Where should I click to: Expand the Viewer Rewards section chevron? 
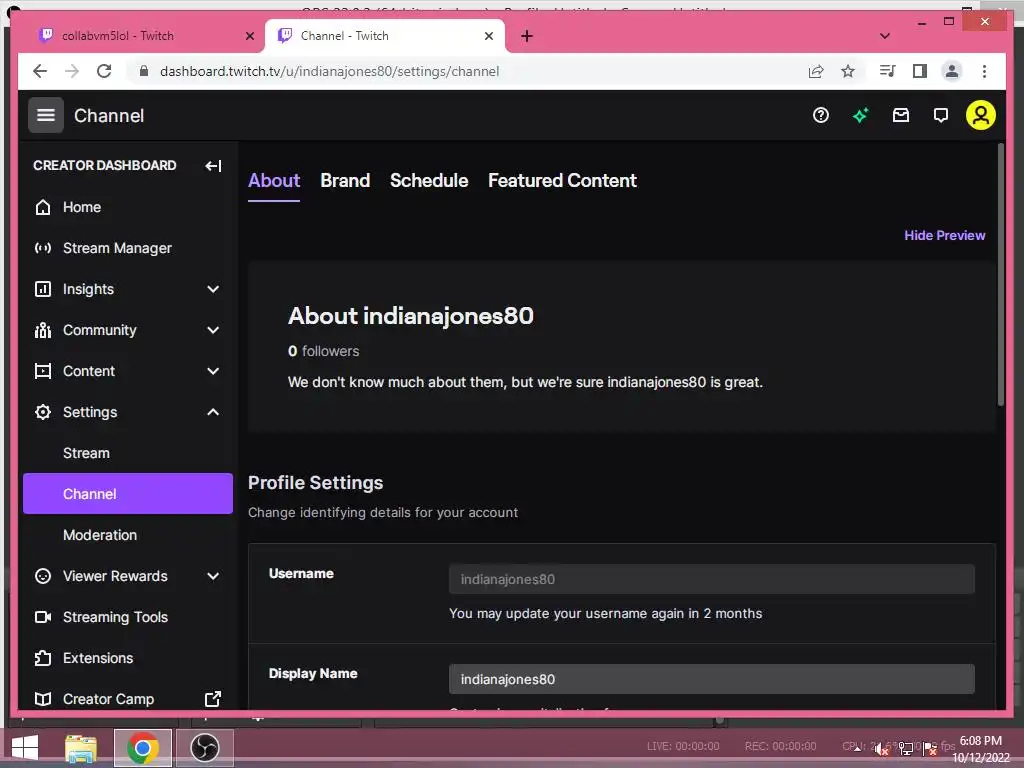pos(213,576)
